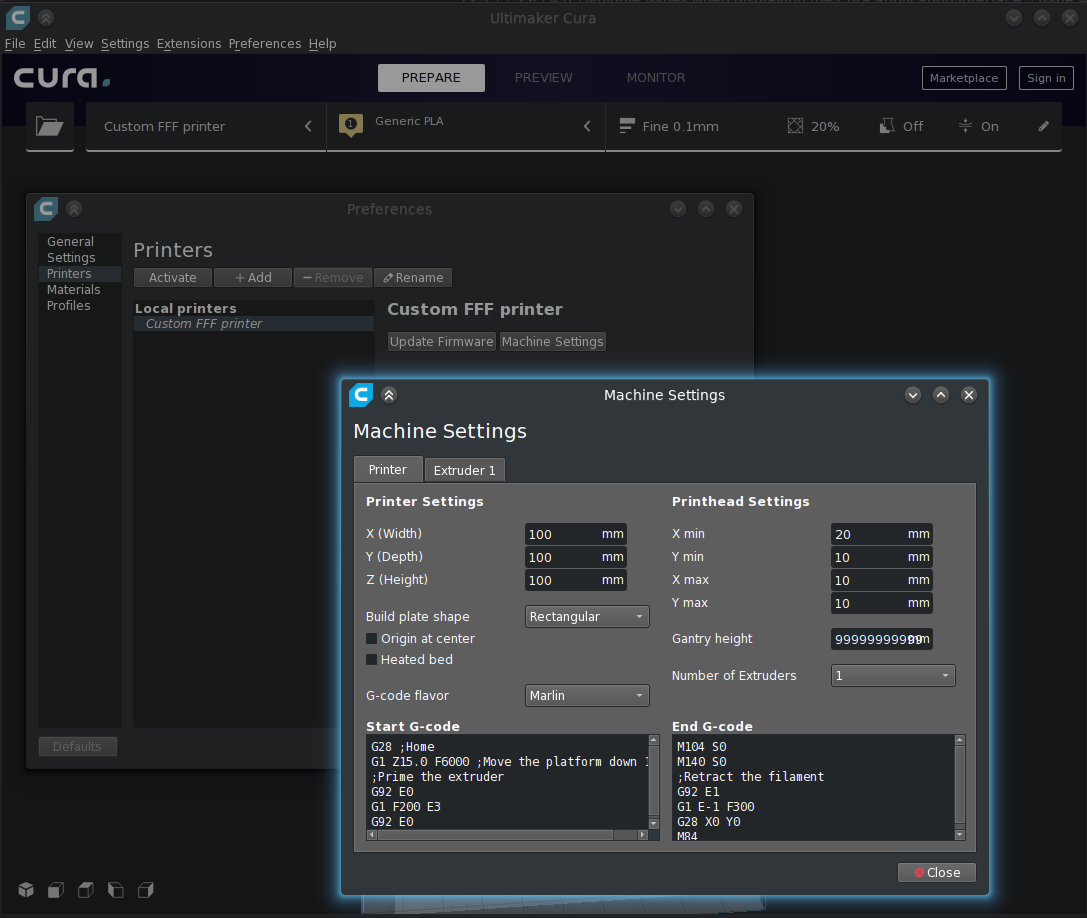Open file folder icon in Cura toolbar
The width and height of the screenshot is (1087, 918).
click(x=49, y=126)
